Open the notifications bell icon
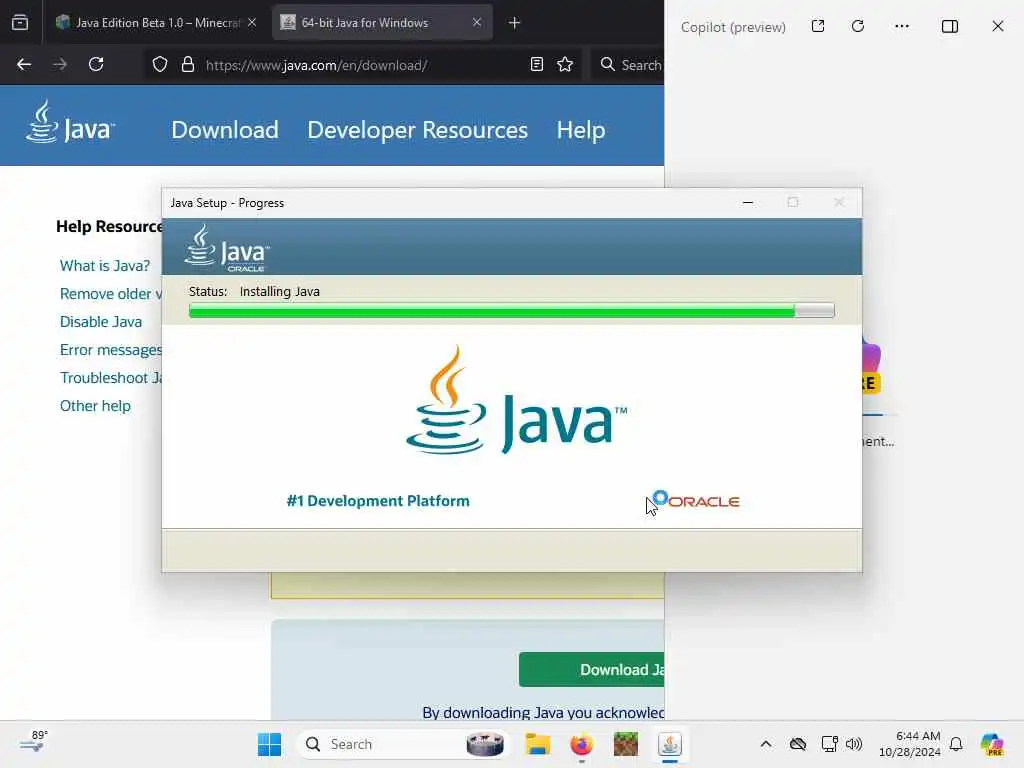This screenshot has width=1024, height=768. [x=956, y=744]
